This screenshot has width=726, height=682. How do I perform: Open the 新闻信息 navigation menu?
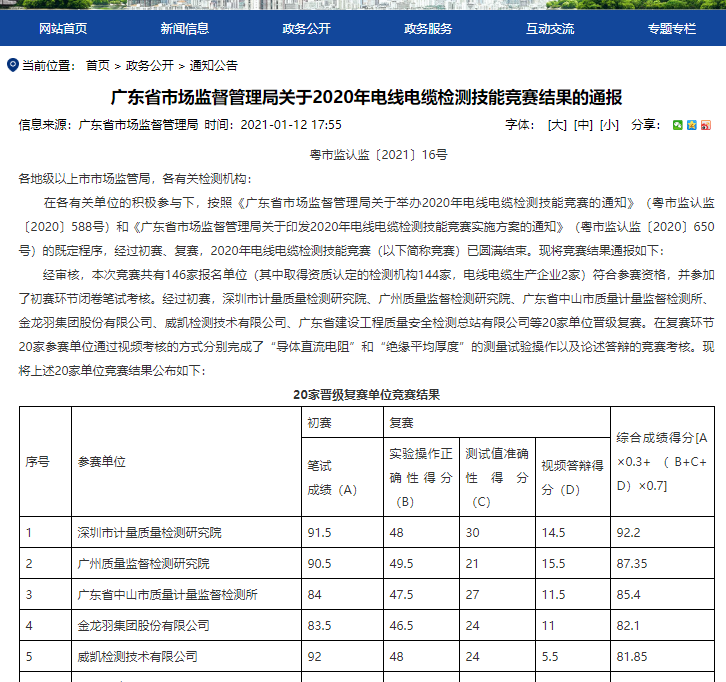point(185,28)
